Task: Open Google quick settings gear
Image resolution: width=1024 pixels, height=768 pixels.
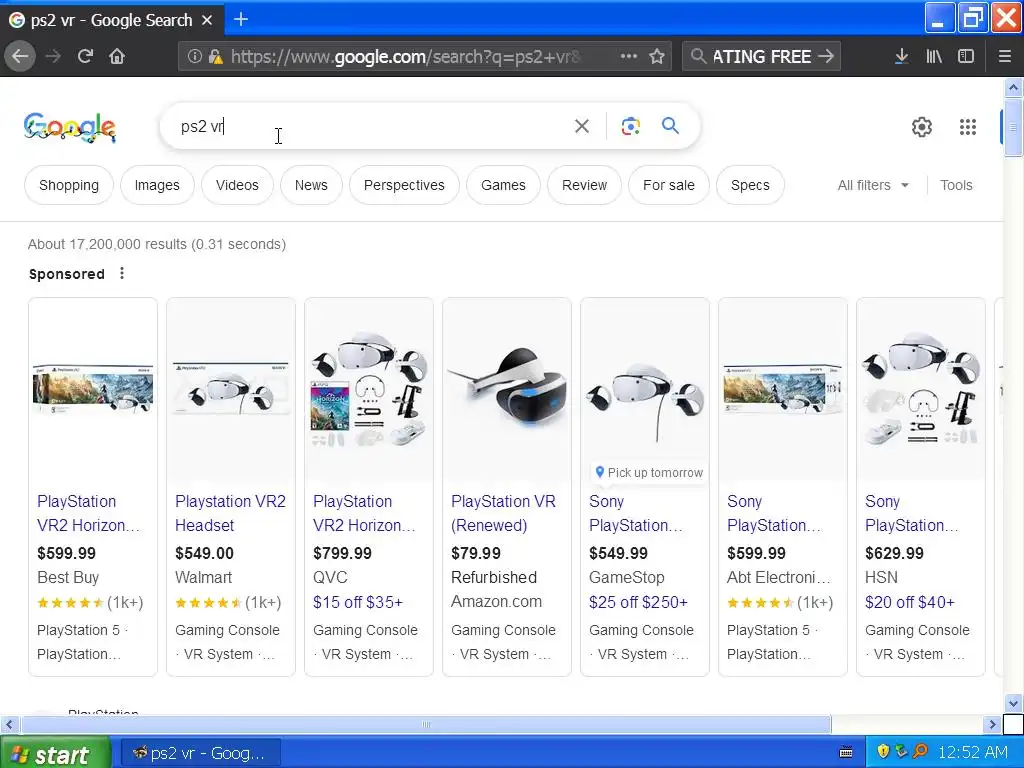Action: pos(921,127)
